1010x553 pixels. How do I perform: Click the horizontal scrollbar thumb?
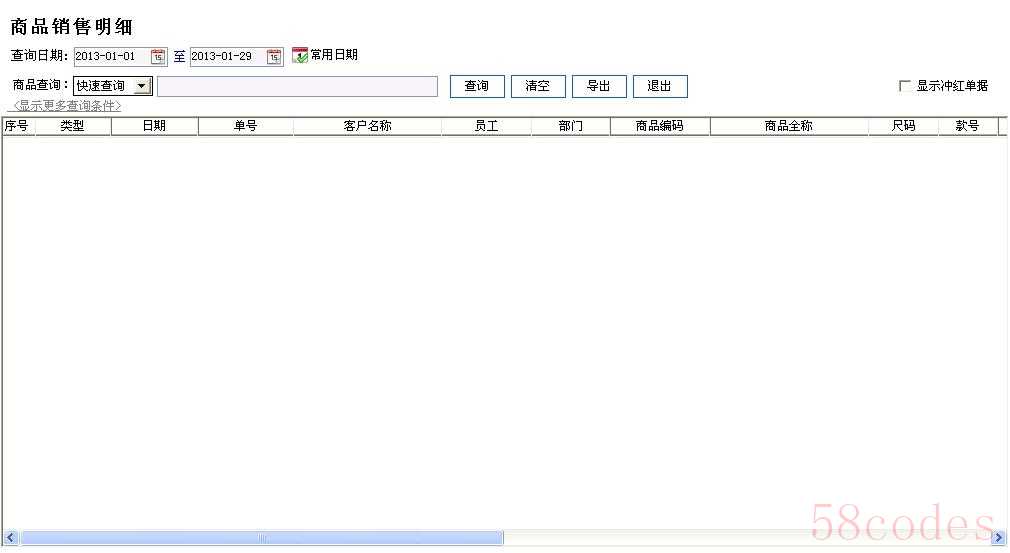click(x=262, y=538)
